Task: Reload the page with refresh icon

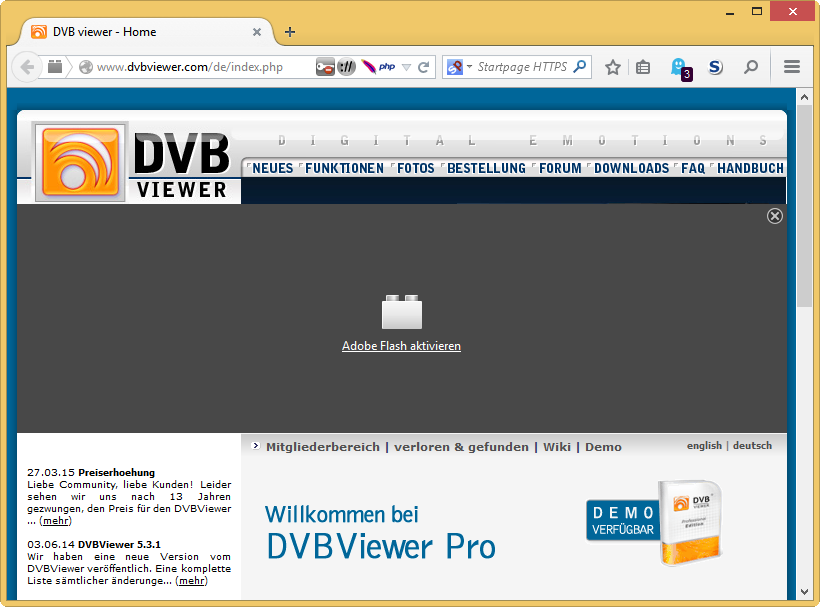Action: click(424, 67)
